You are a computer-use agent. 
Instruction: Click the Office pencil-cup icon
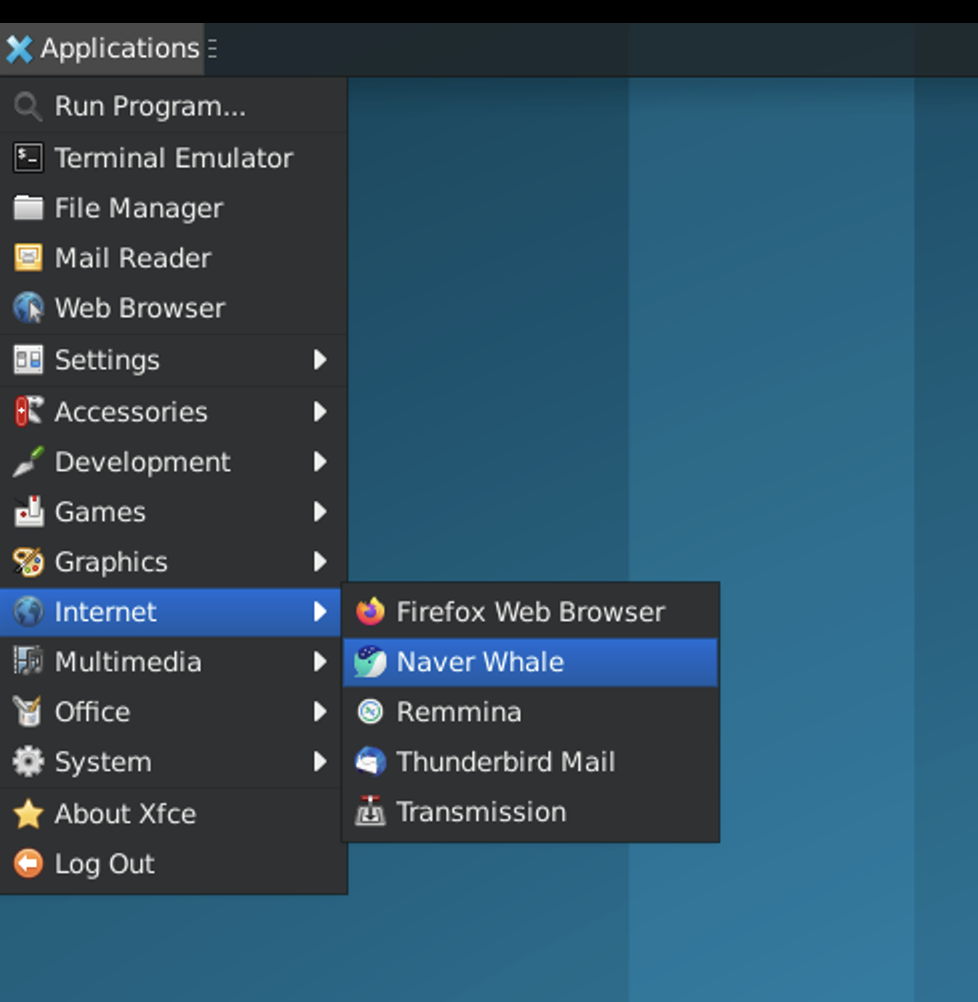(28, 711)
